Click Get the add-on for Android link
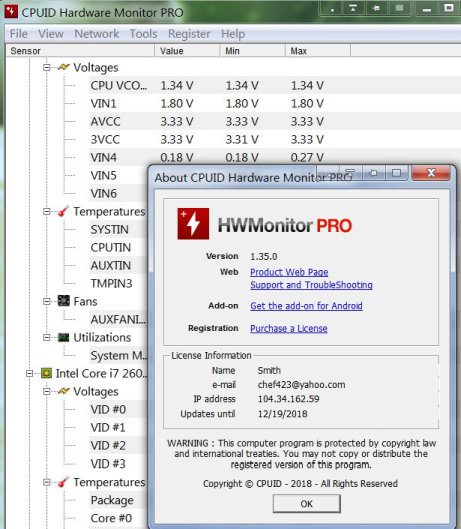Image resolution: width=461 pixels, height=529 pixels. click(x=306, y=306)
